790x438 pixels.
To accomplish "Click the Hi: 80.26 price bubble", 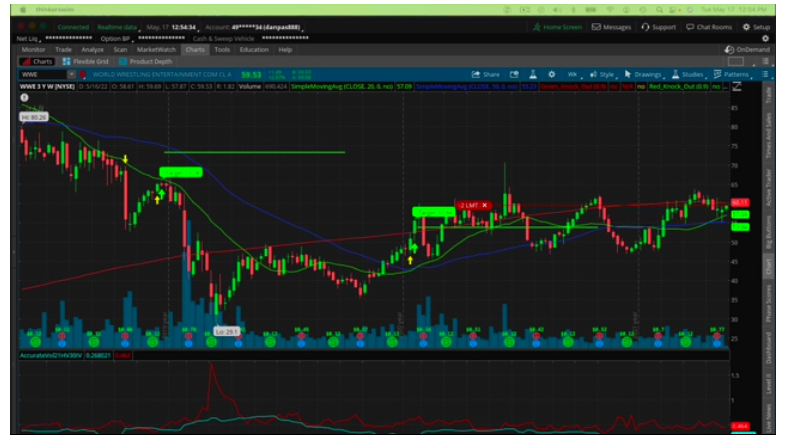I will 34,117.
